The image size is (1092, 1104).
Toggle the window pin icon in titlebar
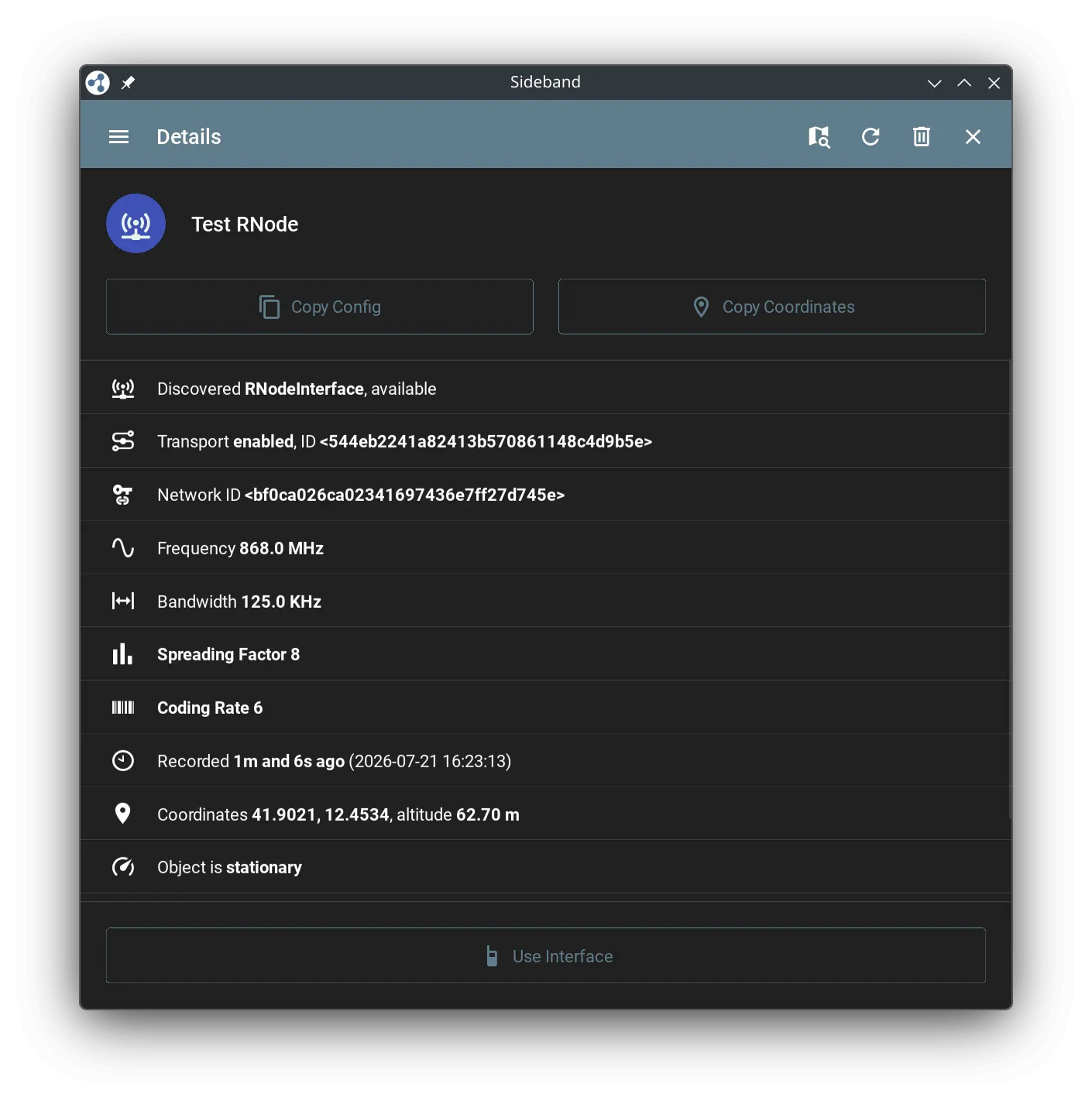(x=128, y=83)
